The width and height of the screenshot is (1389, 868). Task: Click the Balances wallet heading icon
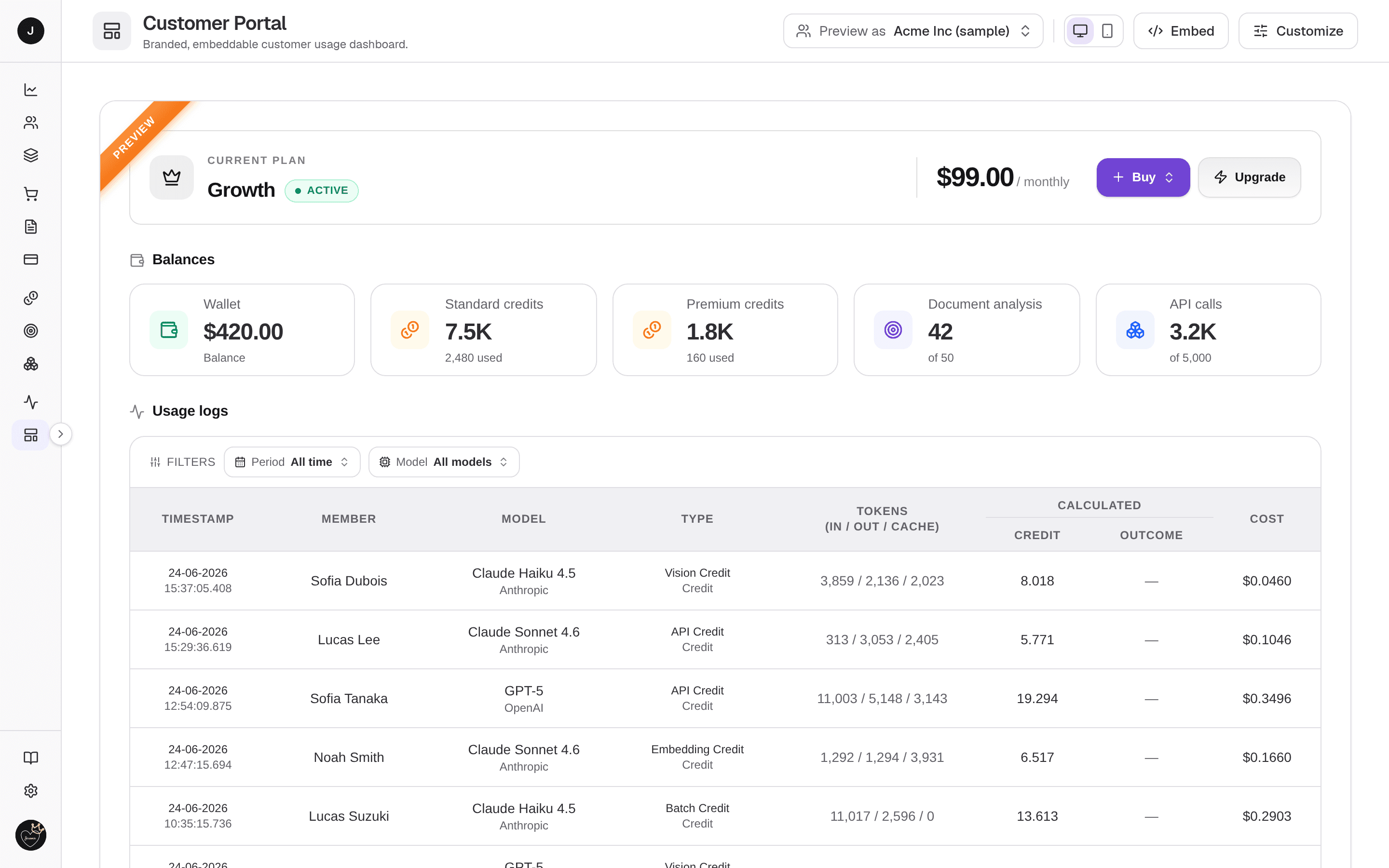[136, 260]
